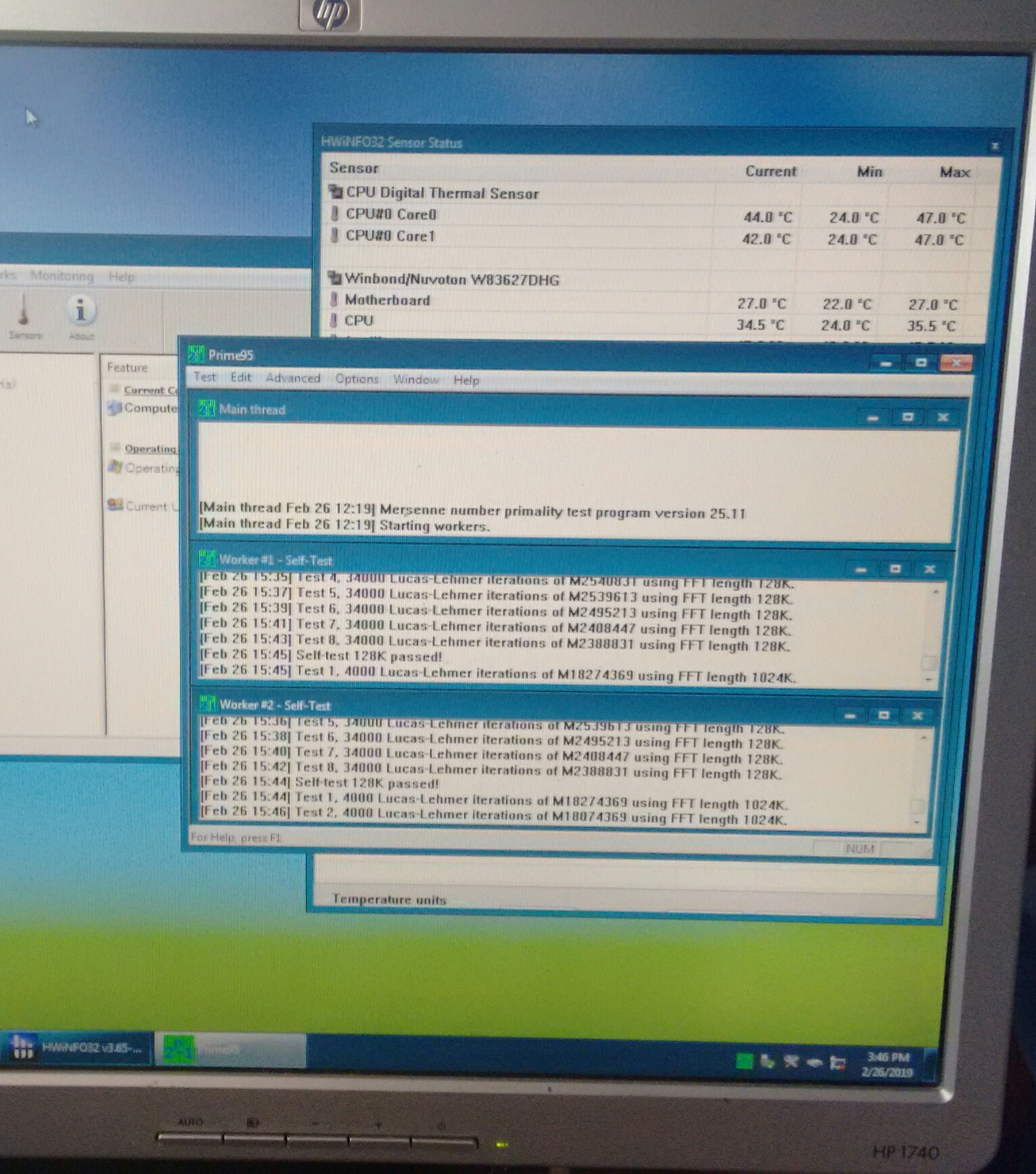Click the Computer icon in the Feature list

[x=114, y=408]
